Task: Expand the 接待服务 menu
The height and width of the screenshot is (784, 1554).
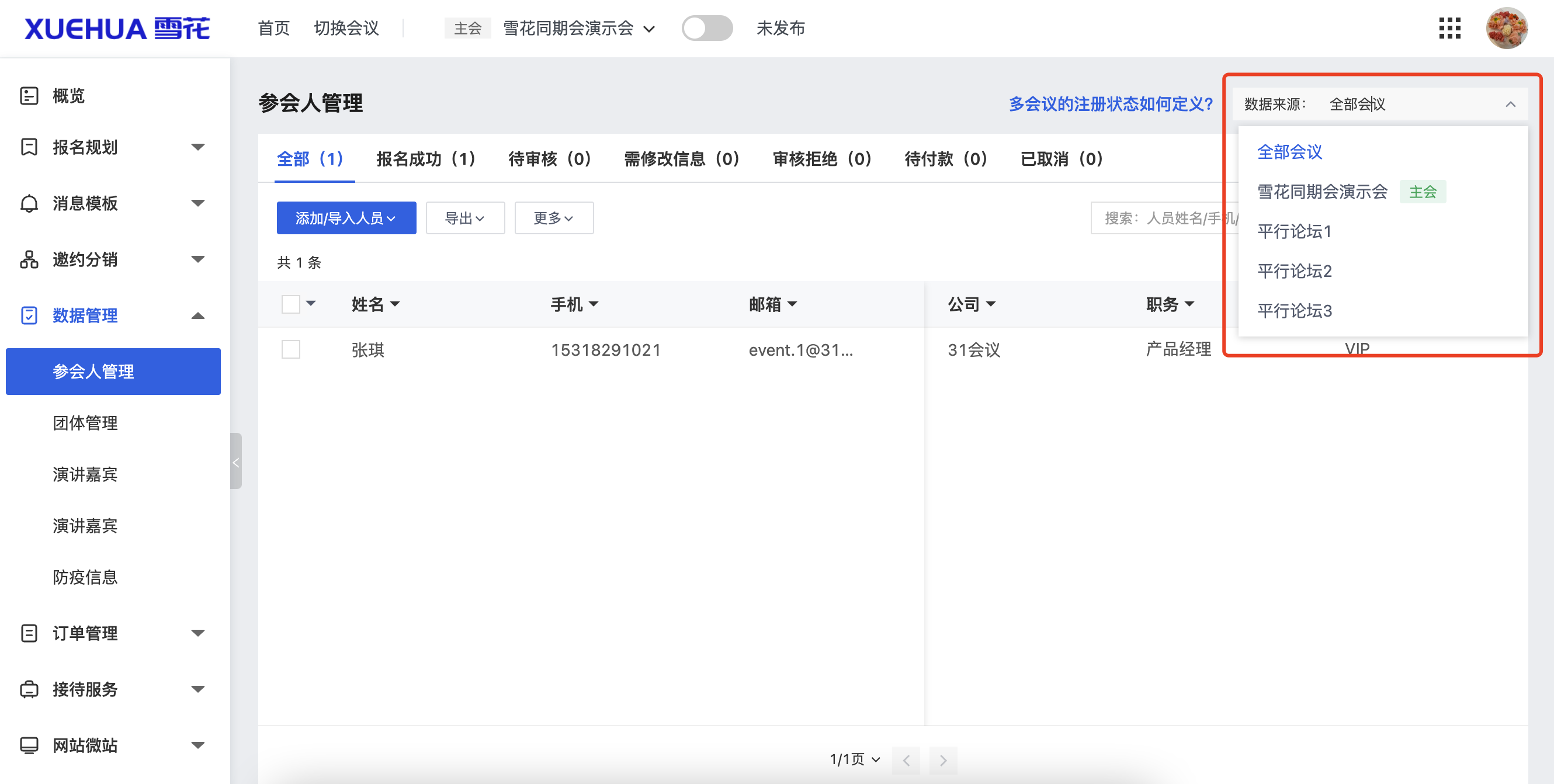Action: tap(198, 689)
